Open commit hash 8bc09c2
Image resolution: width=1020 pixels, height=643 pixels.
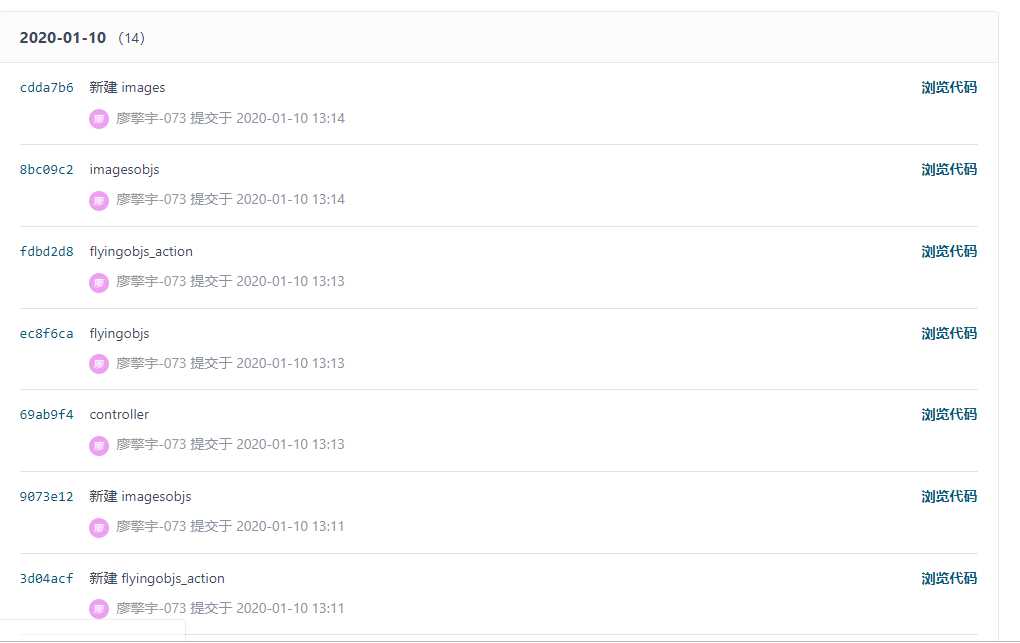click(46, 170)
